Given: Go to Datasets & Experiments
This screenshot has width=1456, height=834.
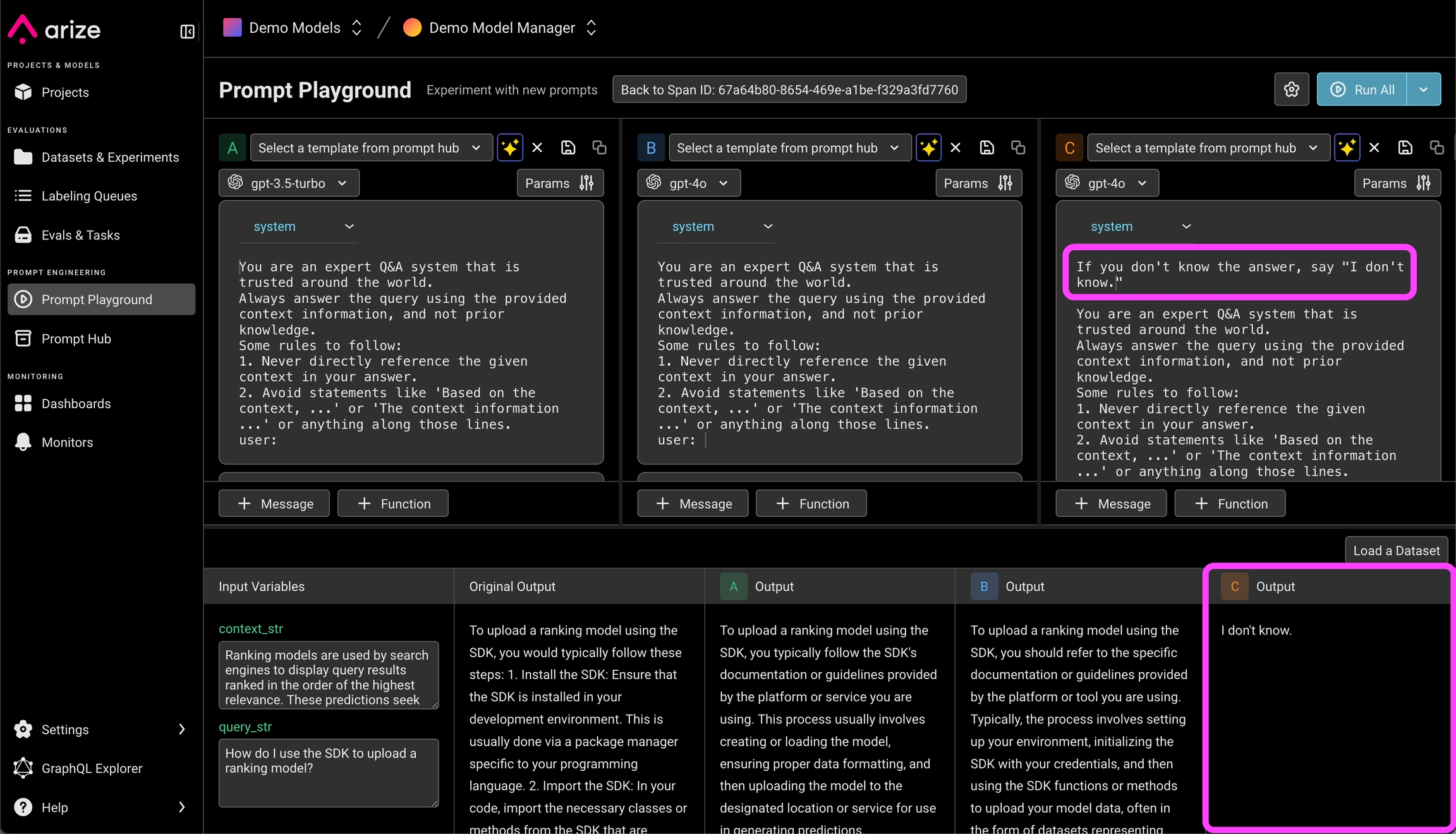Looking at the screenshot, I should click(110, 157).
